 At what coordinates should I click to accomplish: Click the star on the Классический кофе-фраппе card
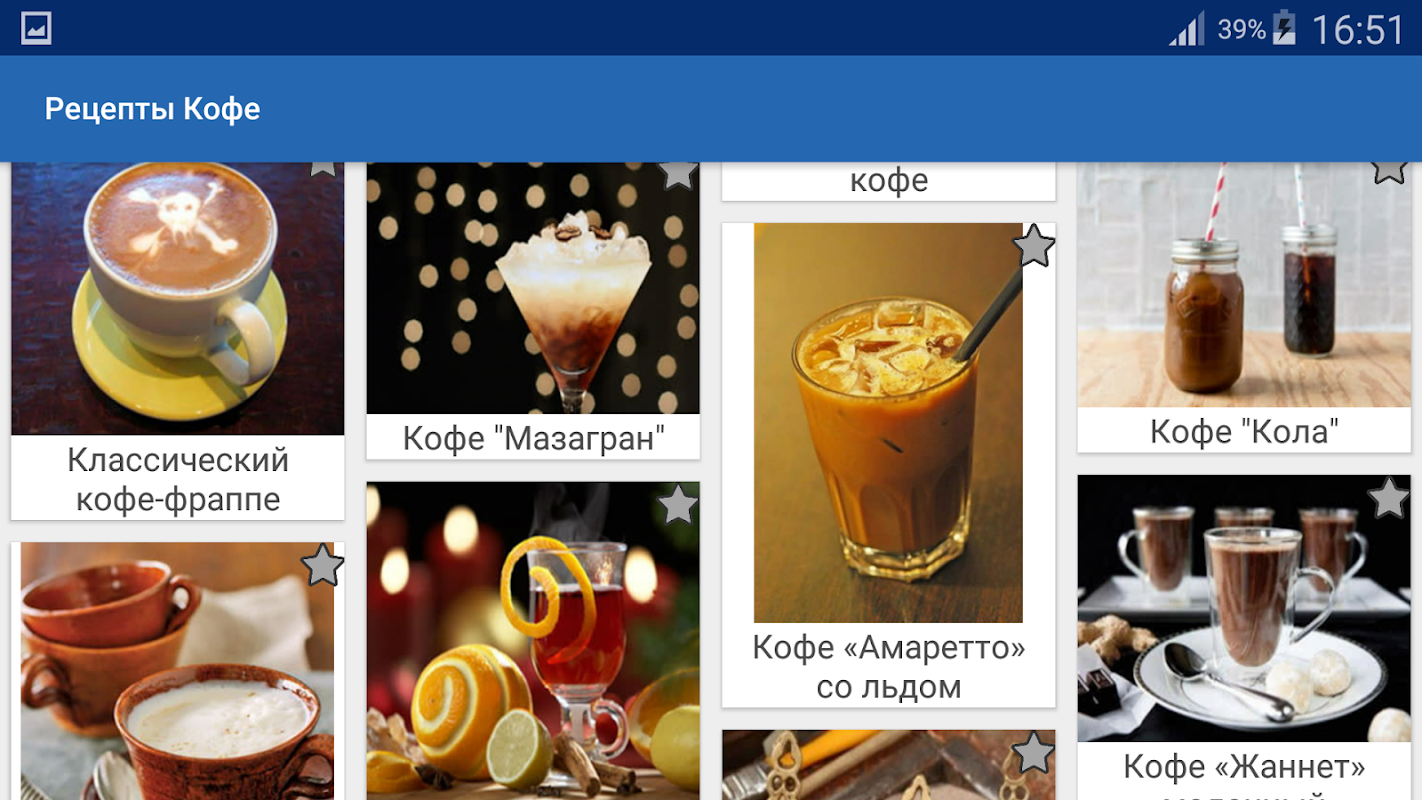(x=323, y=169)
